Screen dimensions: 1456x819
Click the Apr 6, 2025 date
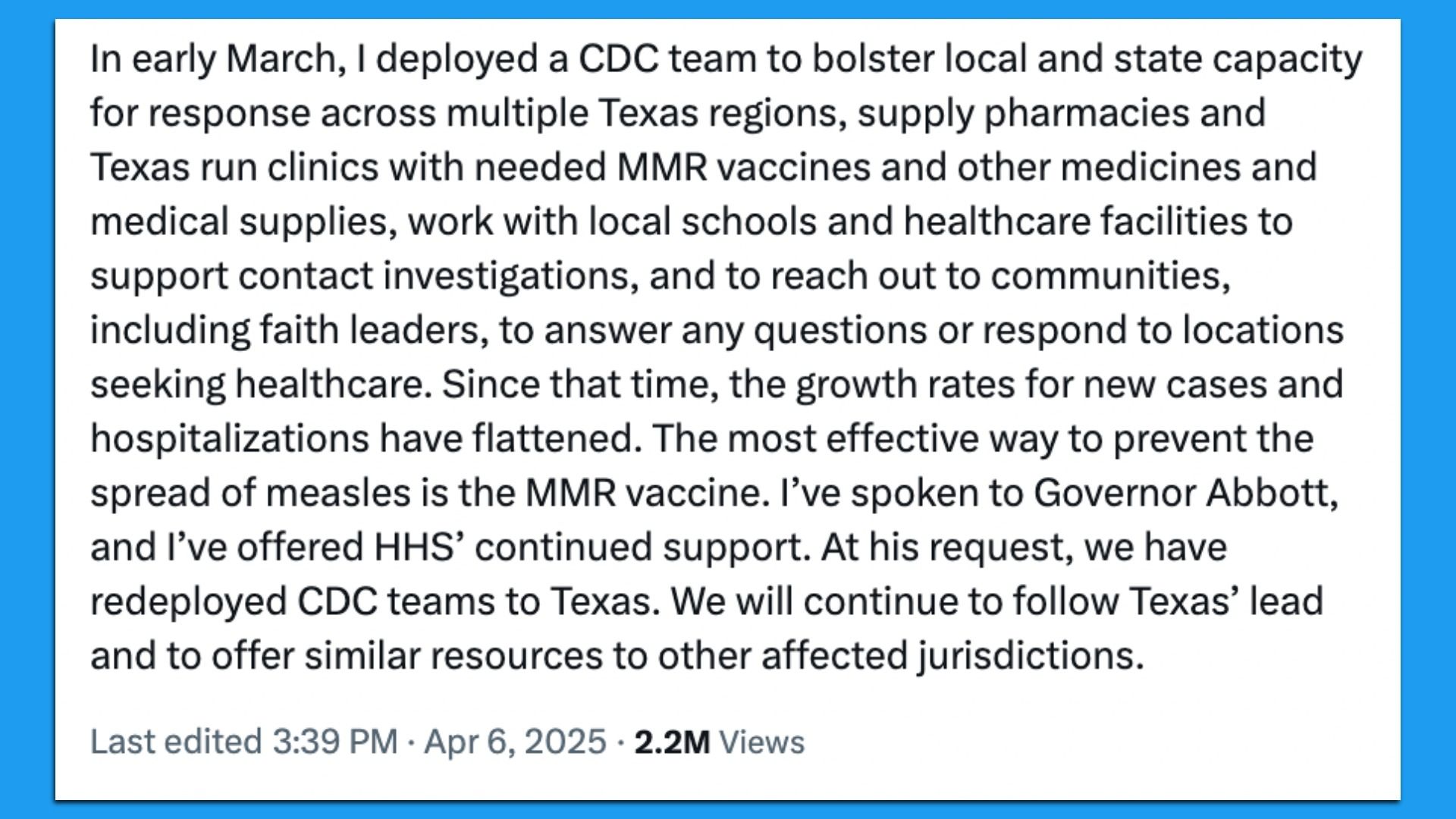click(515, 742)
